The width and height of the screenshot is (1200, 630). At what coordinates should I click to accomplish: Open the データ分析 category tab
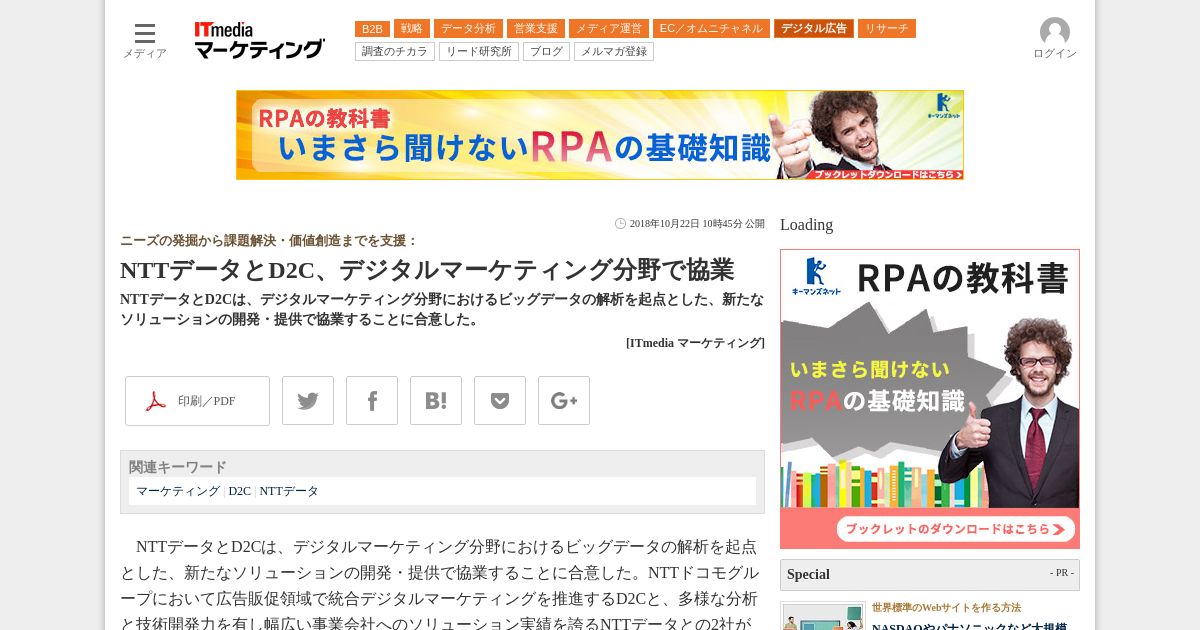pyautogui.click(x=468, y=29)
